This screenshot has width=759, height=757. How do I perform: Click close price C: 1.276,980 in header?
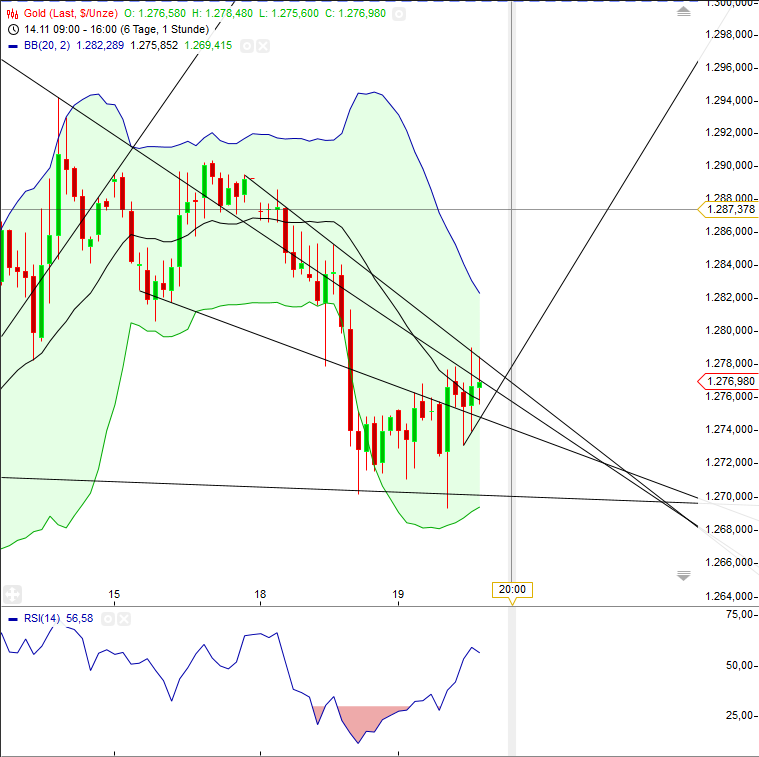[355, 13]
